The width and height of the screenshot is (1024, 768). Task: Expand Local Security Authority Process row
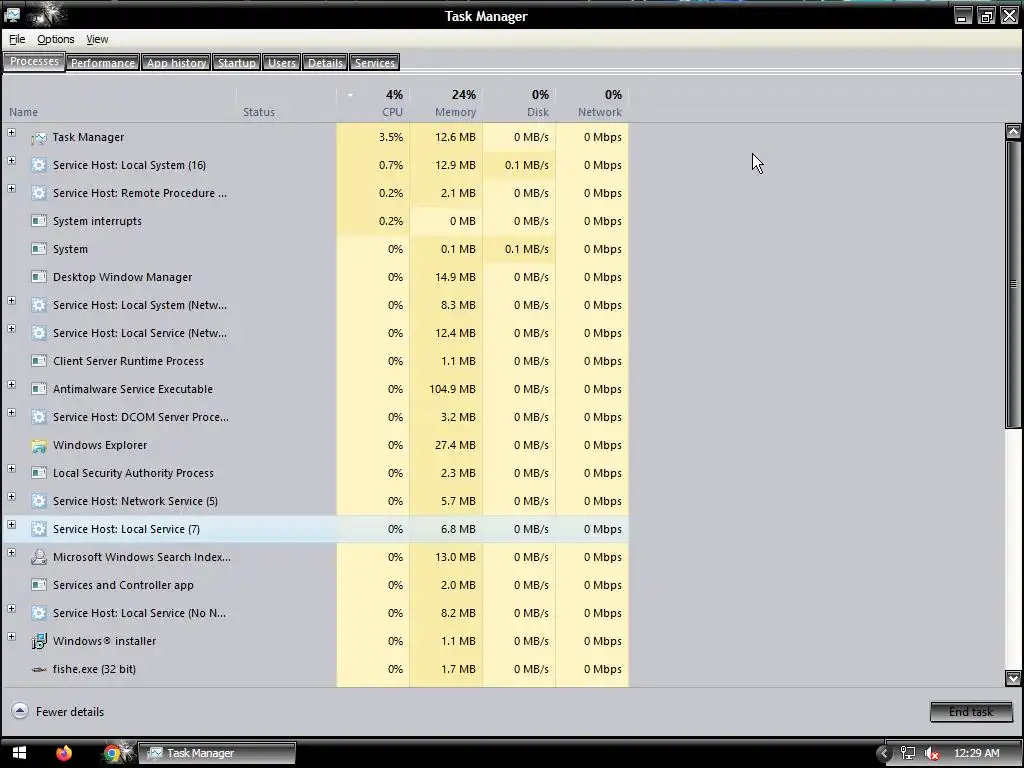[12, 469]
